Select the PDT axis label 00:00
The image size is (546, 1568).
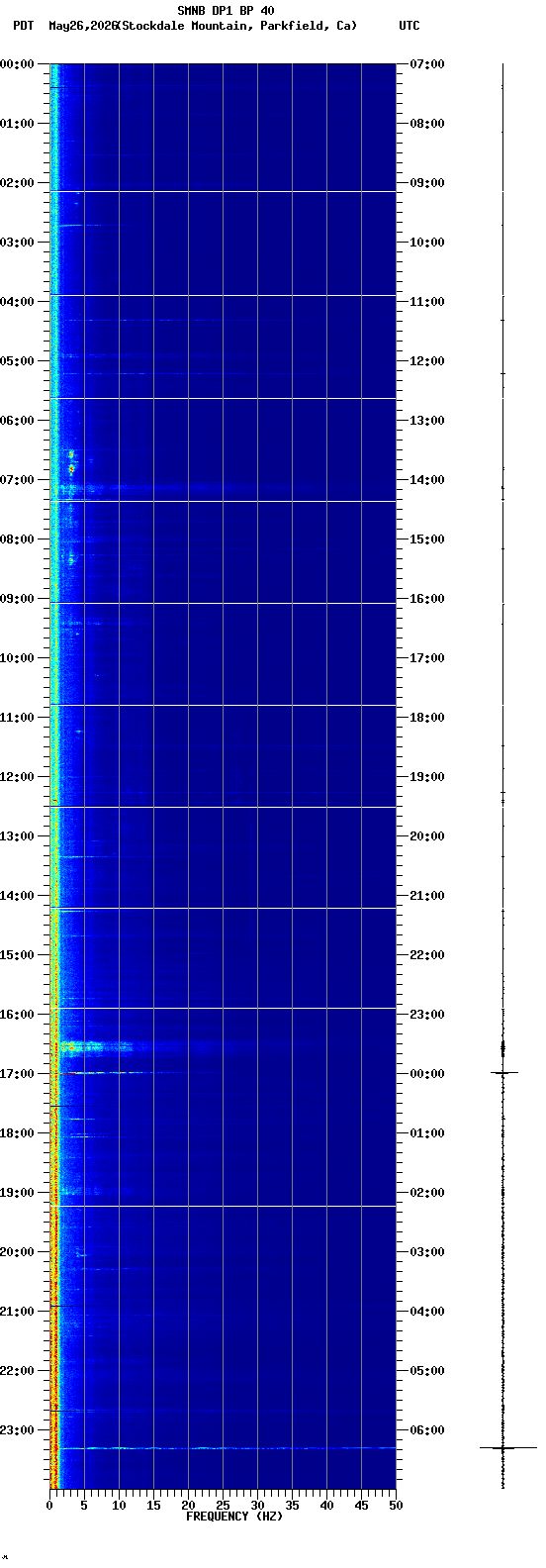pyautogui.click(x=17, y=64)
